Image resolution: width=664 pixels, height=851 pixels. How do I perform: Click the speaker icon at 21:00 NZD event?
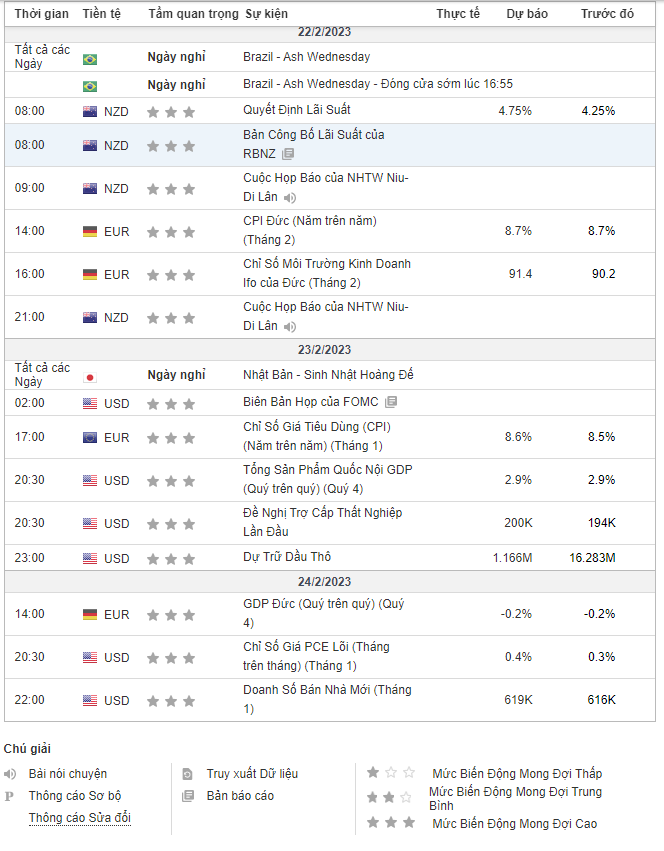[290, 326]
